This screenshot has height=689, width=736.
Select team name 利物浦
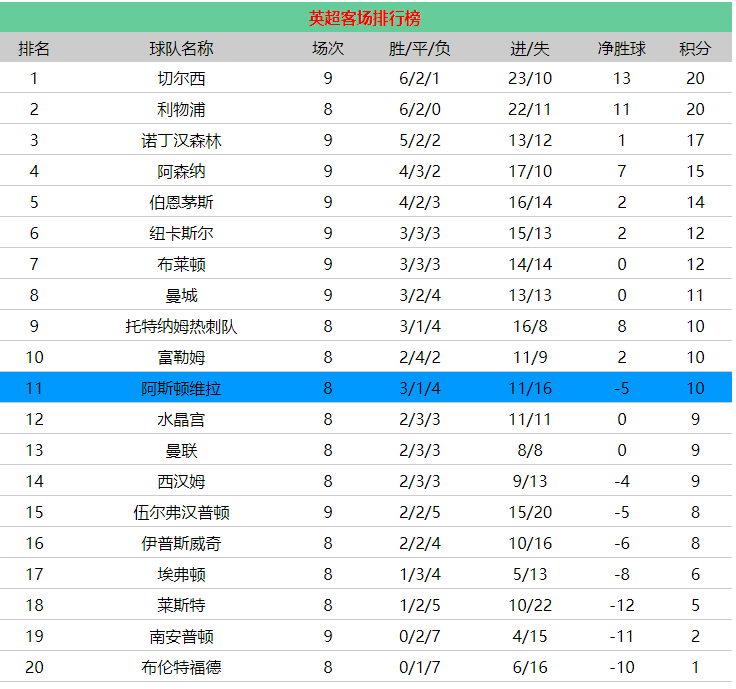(x=181, y=109)
